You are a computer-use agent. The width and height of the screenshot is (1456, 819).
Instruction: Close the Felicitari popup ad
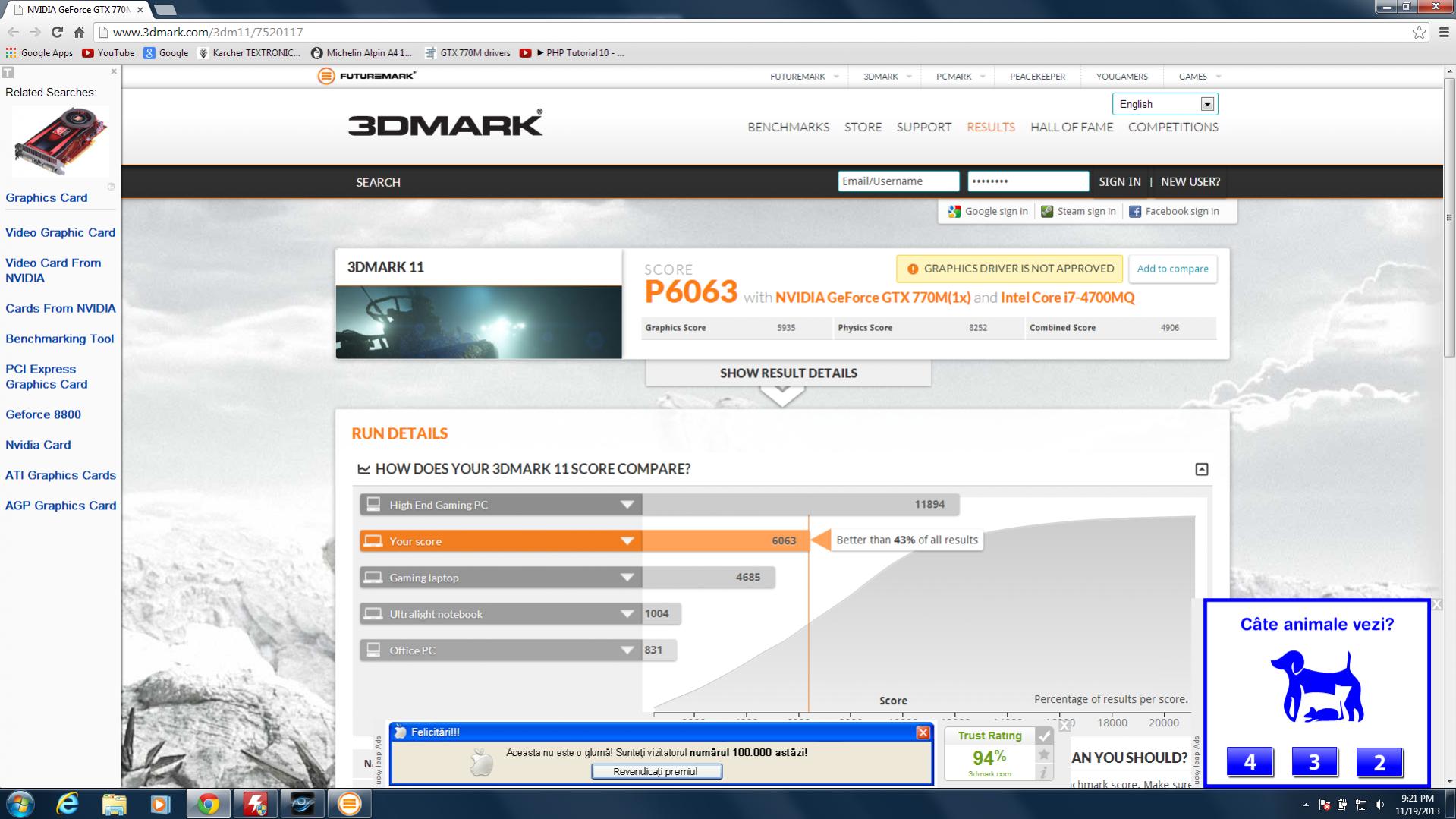click(923, 732)
